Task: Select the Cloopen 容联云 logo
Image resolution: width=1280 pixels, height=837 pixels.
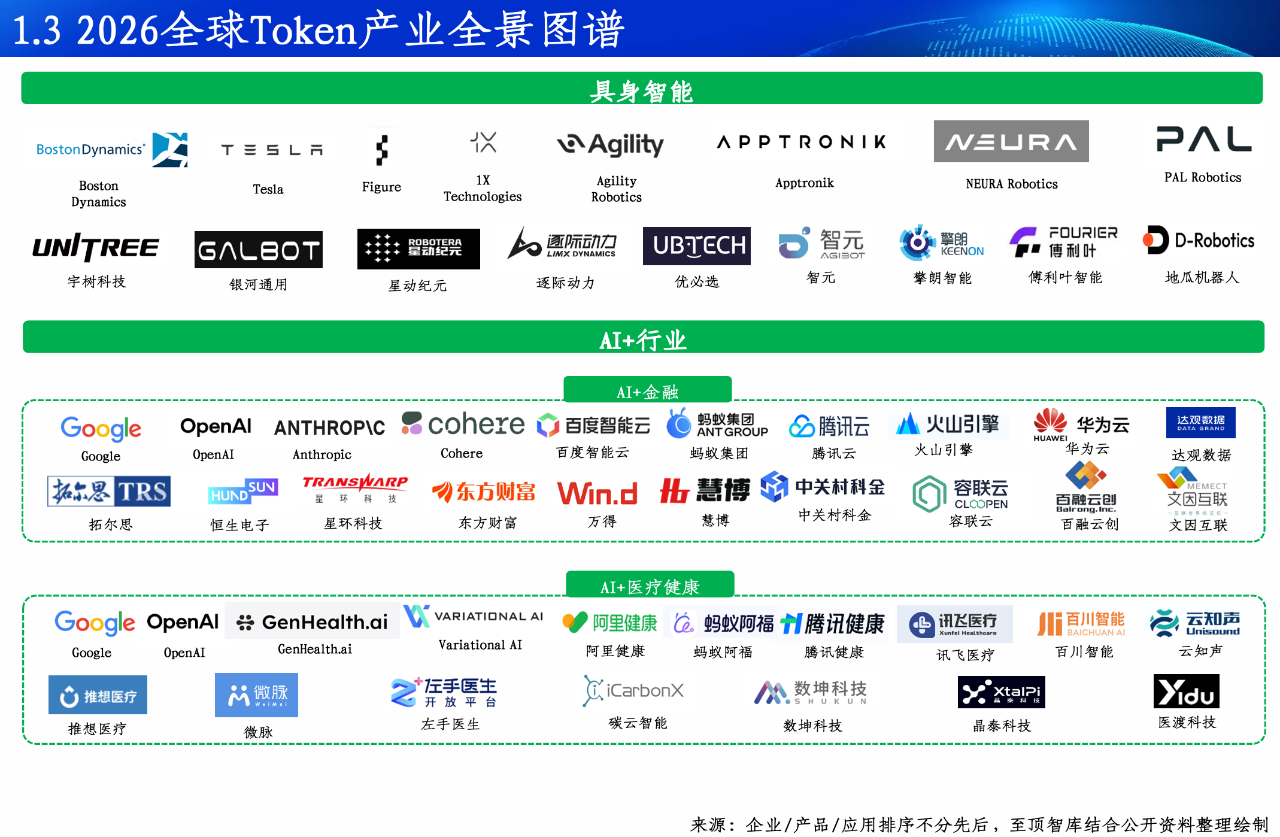Action: (961, 493)
